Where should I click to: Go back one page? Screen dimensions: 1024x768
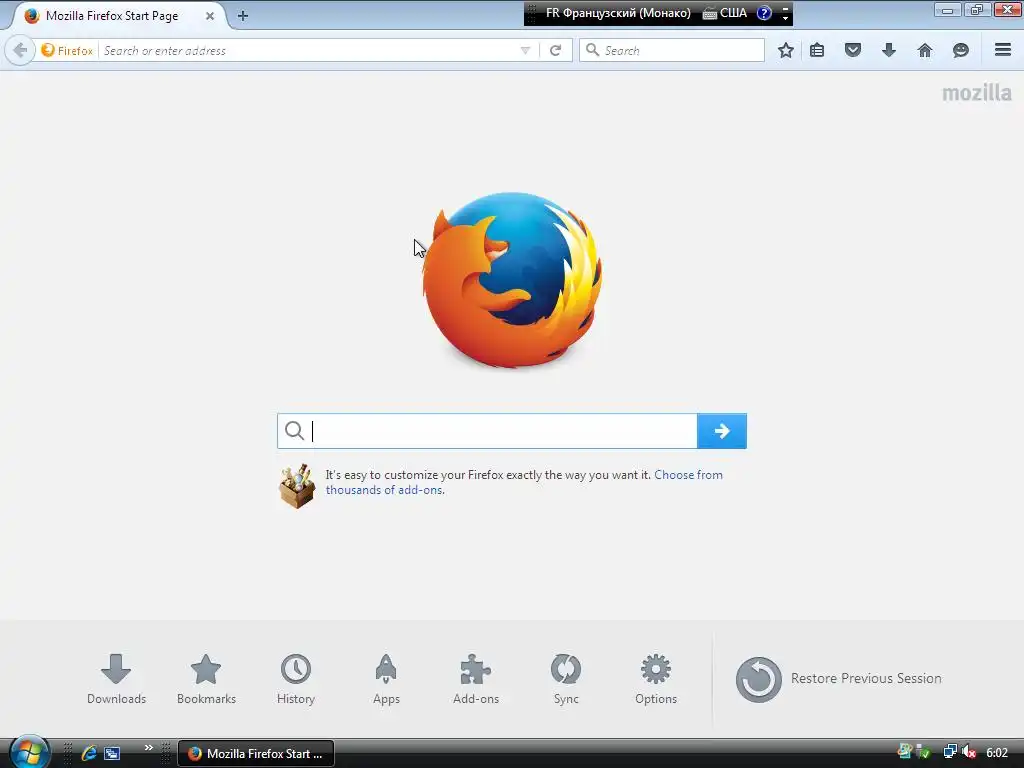(x=20, y=50)
